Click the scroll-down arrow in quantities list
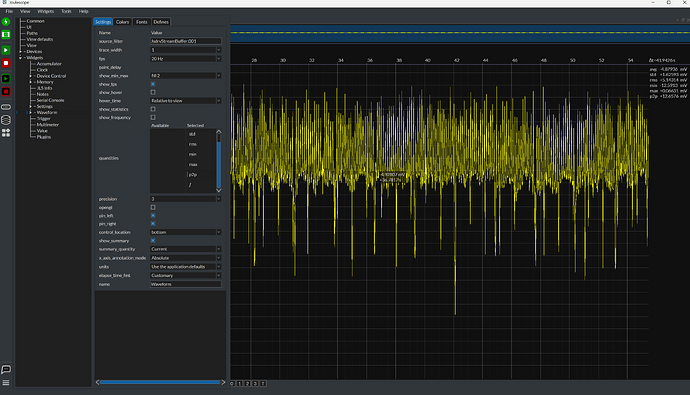The width and height of the screenshot is (690, 395). tap(219, 190)
